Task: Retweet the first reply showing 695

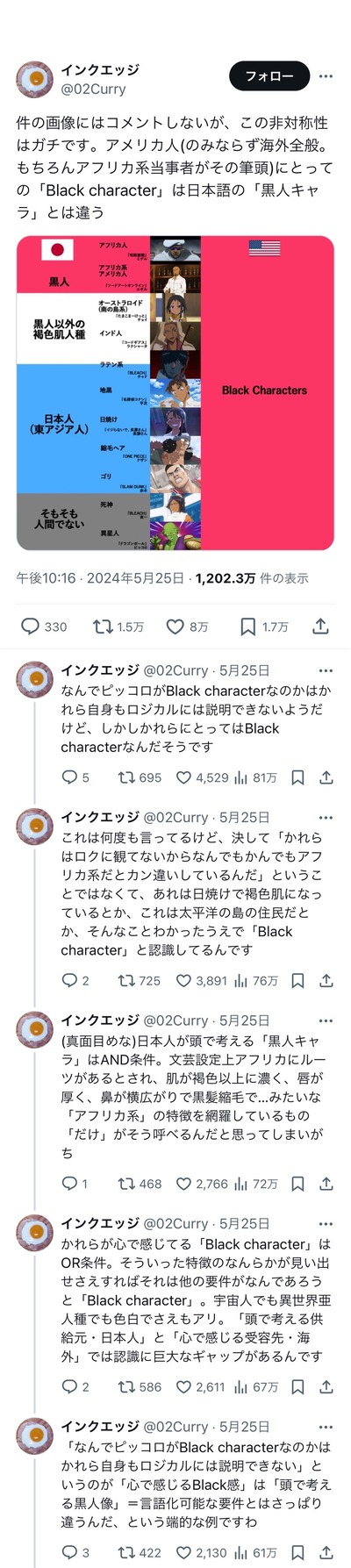Action: [x=140, y=777]
